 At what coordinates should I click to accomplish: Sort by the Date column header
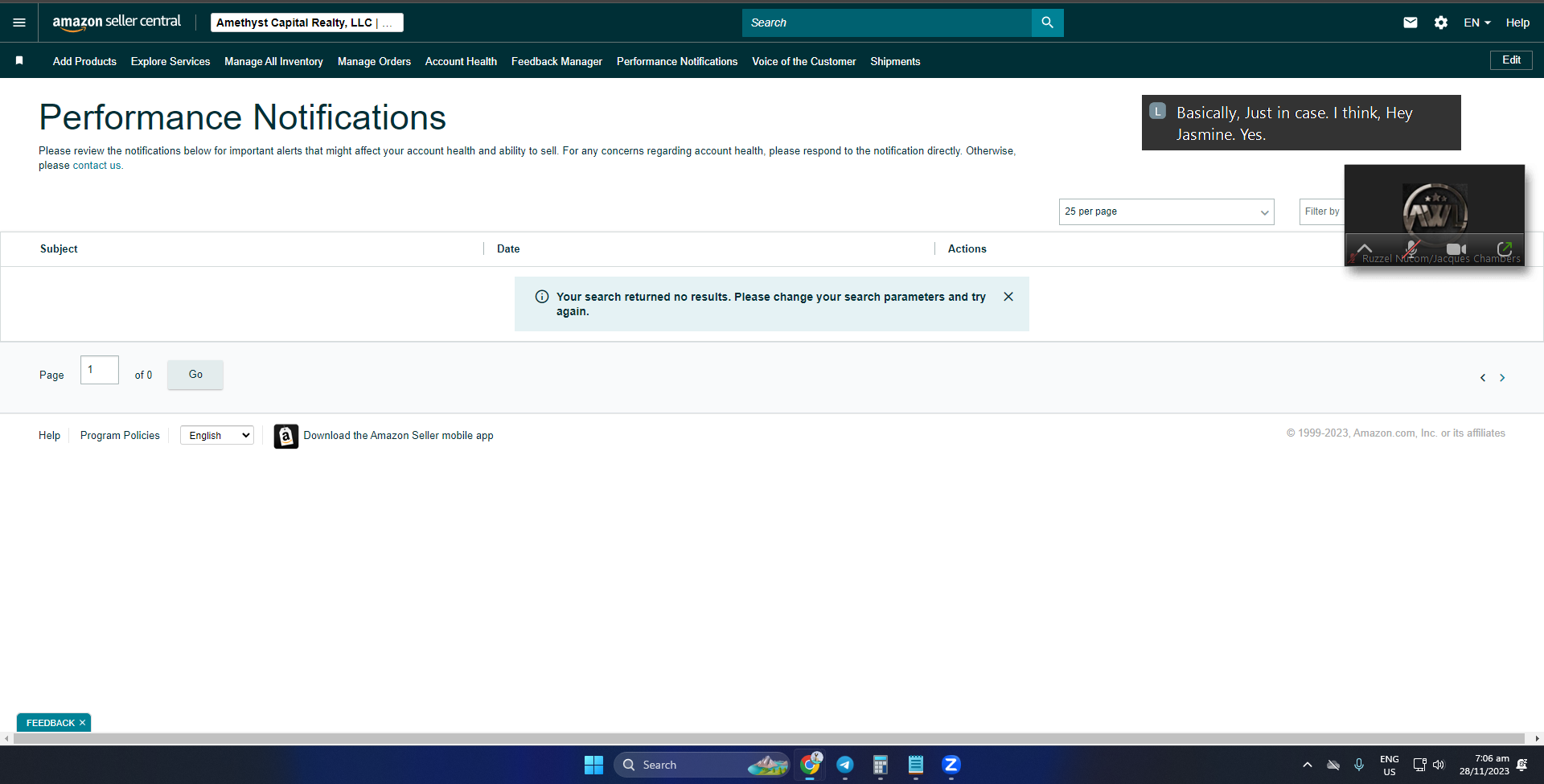tap(508, 249)
